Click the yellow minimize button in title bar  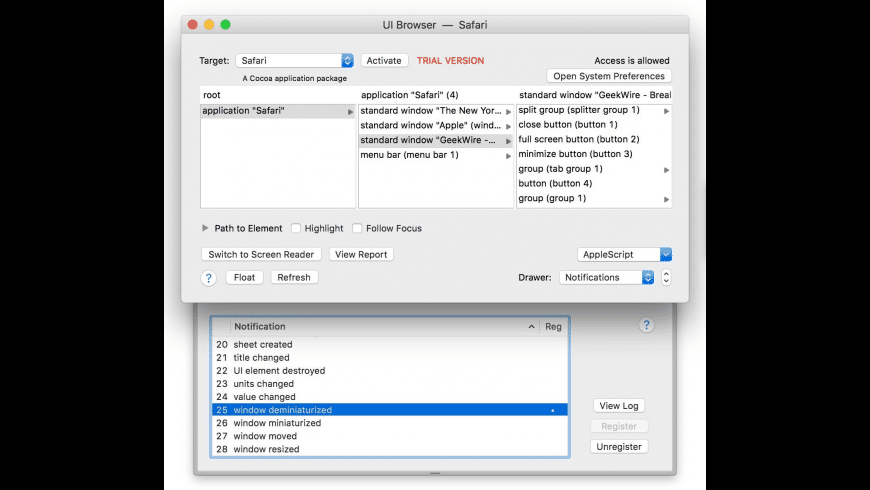[209, 24]
